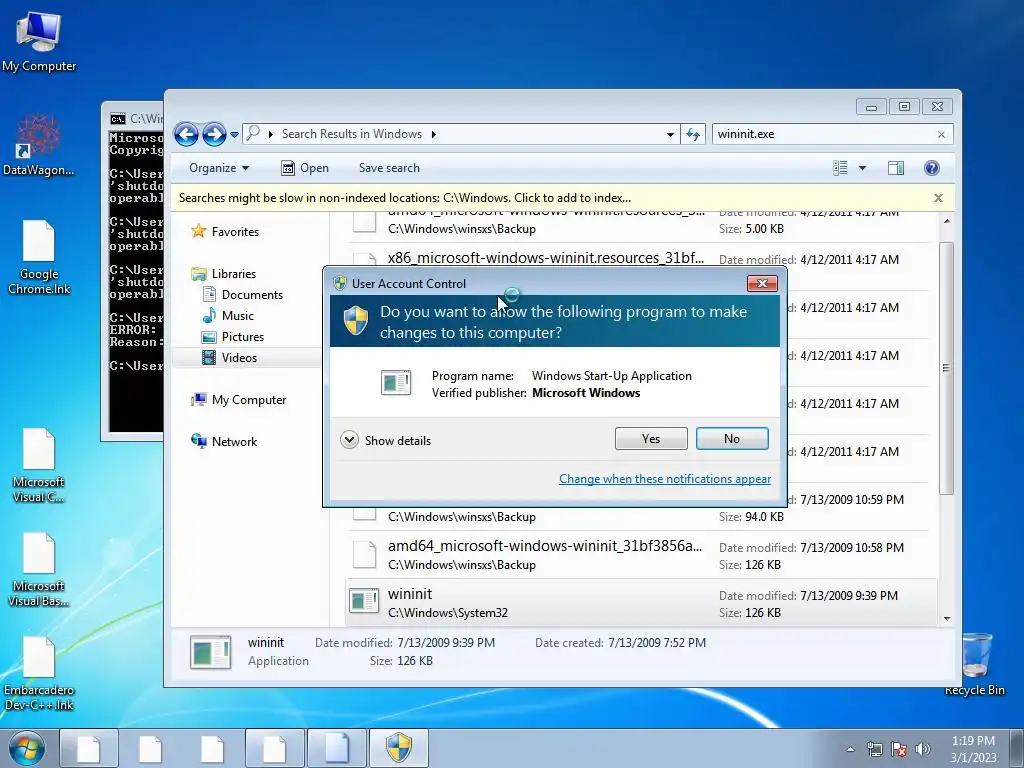Open address bar previous locations dropdown

click(x=670, y=135)
